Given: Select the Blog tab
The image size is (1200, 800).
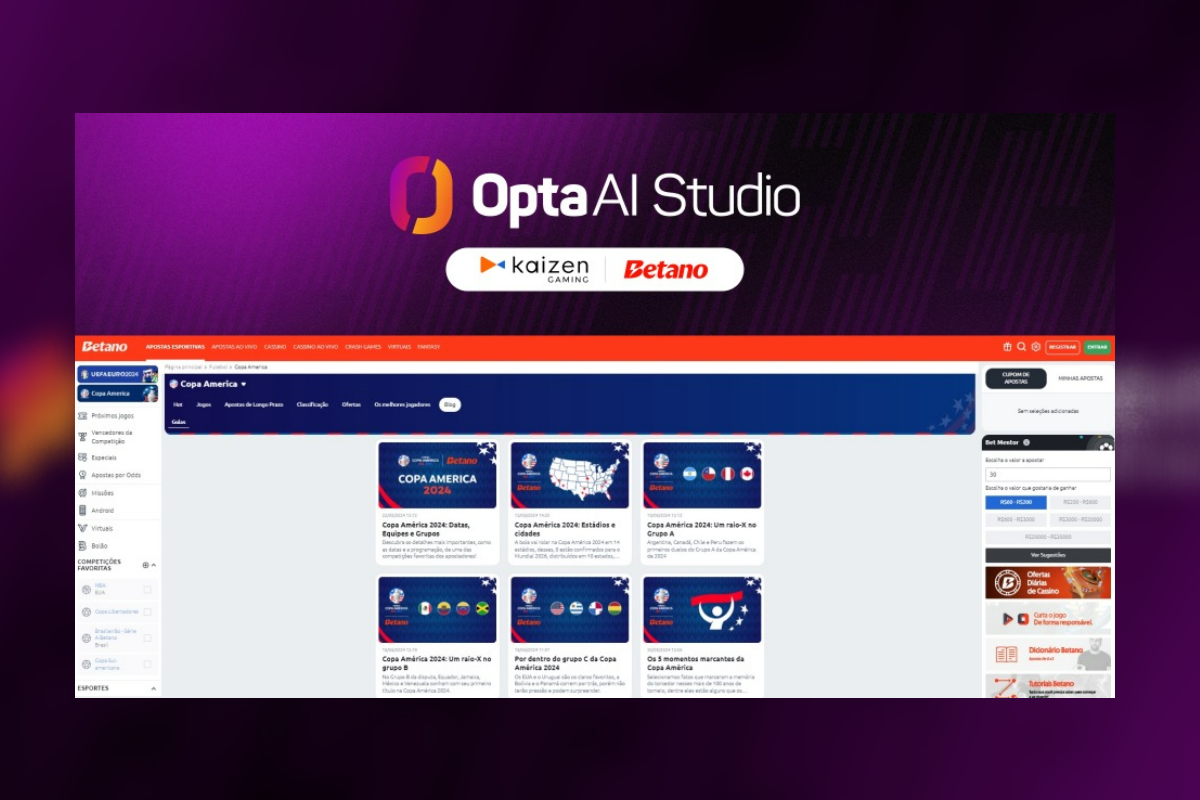Looking at the screenshot, I should point(450,405).
